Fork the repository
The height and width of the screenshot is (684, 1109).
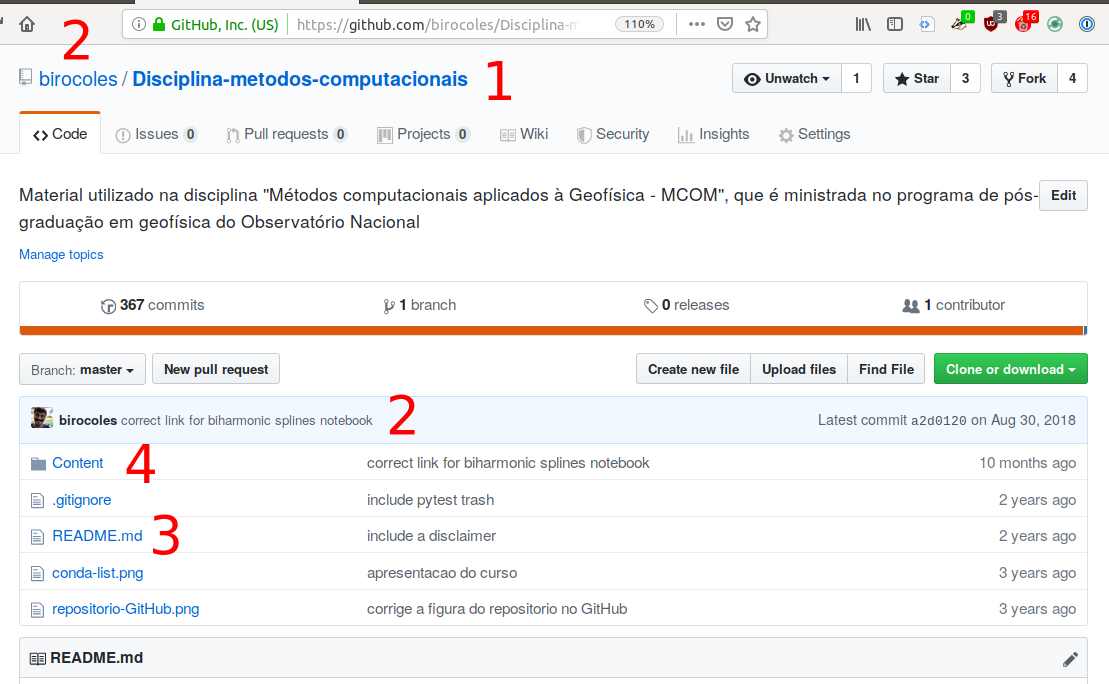[x=1024, y=79]
